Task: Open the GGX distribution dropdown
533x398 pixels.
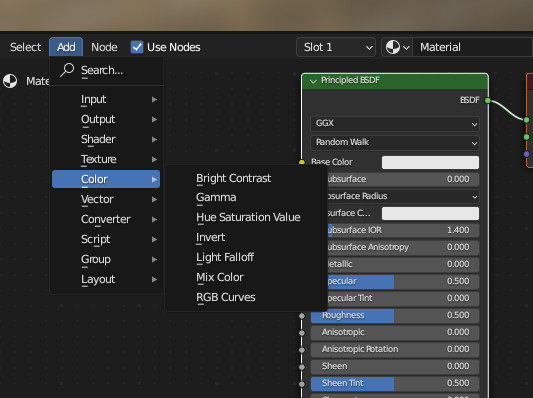Action: click(x=395, y=123)
